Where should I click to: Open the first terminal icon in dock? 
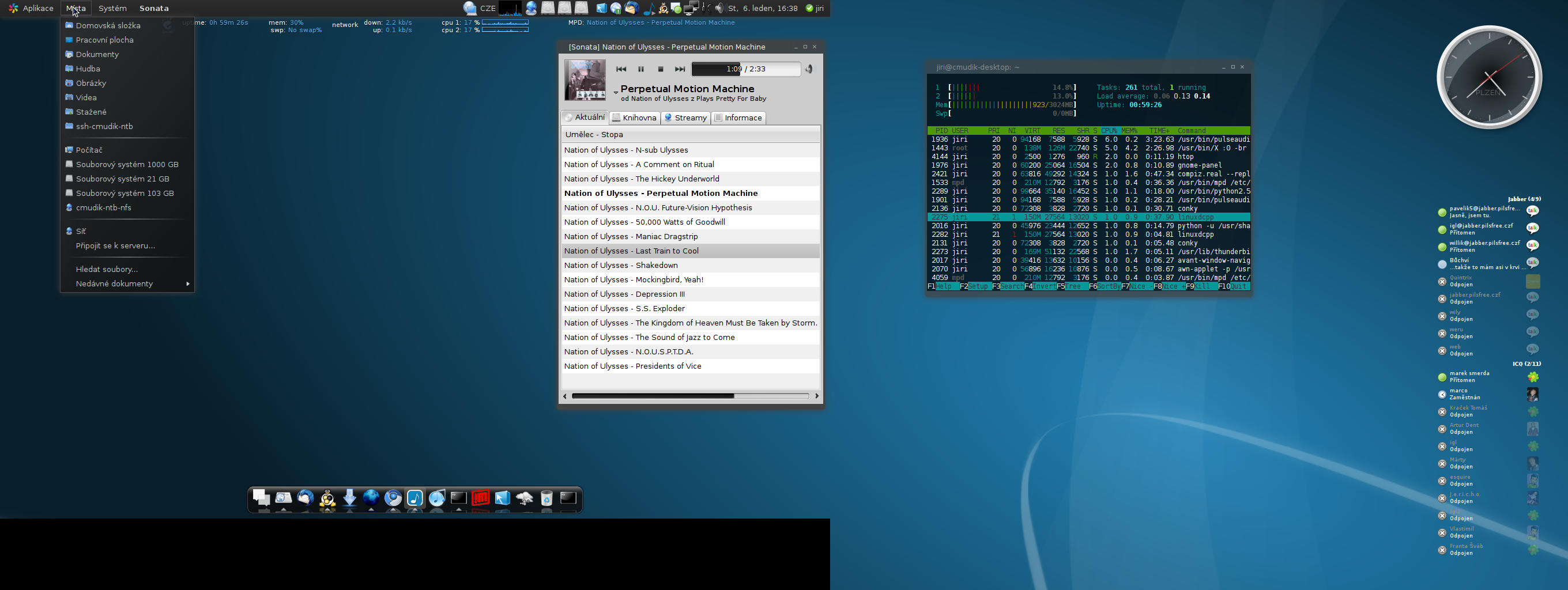(459, 498)
